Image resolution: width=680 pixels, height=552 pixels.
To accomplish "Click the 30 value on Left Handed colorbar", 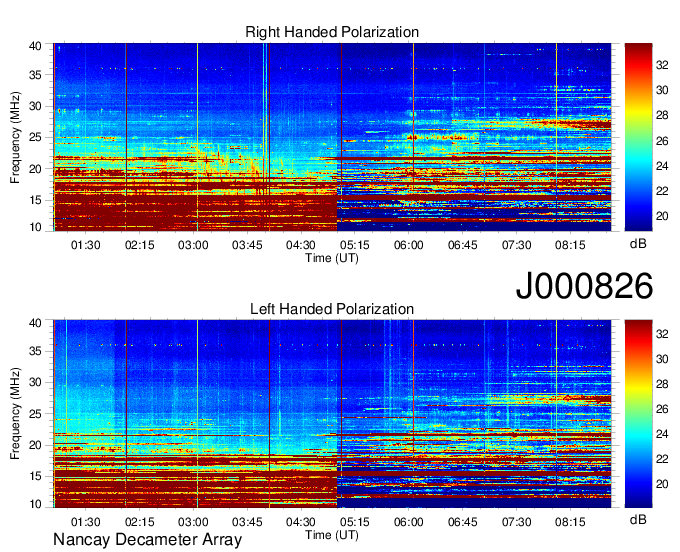I will click(662, 359).
